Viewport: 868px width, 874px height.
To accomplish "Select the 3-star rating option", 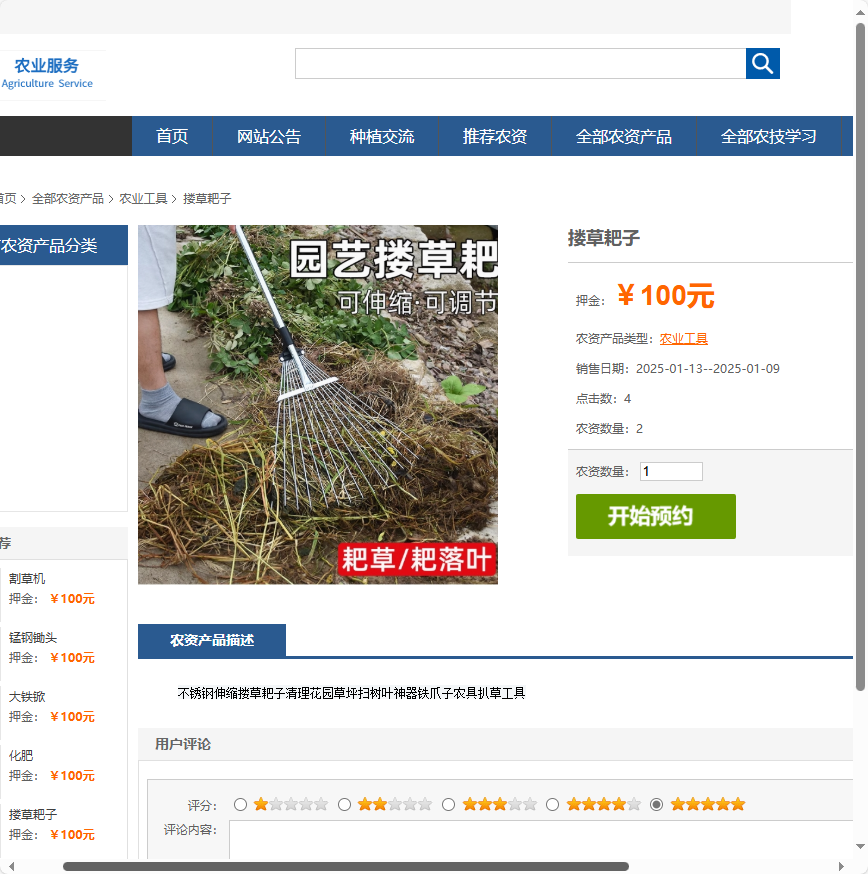I will pos(448,803).
